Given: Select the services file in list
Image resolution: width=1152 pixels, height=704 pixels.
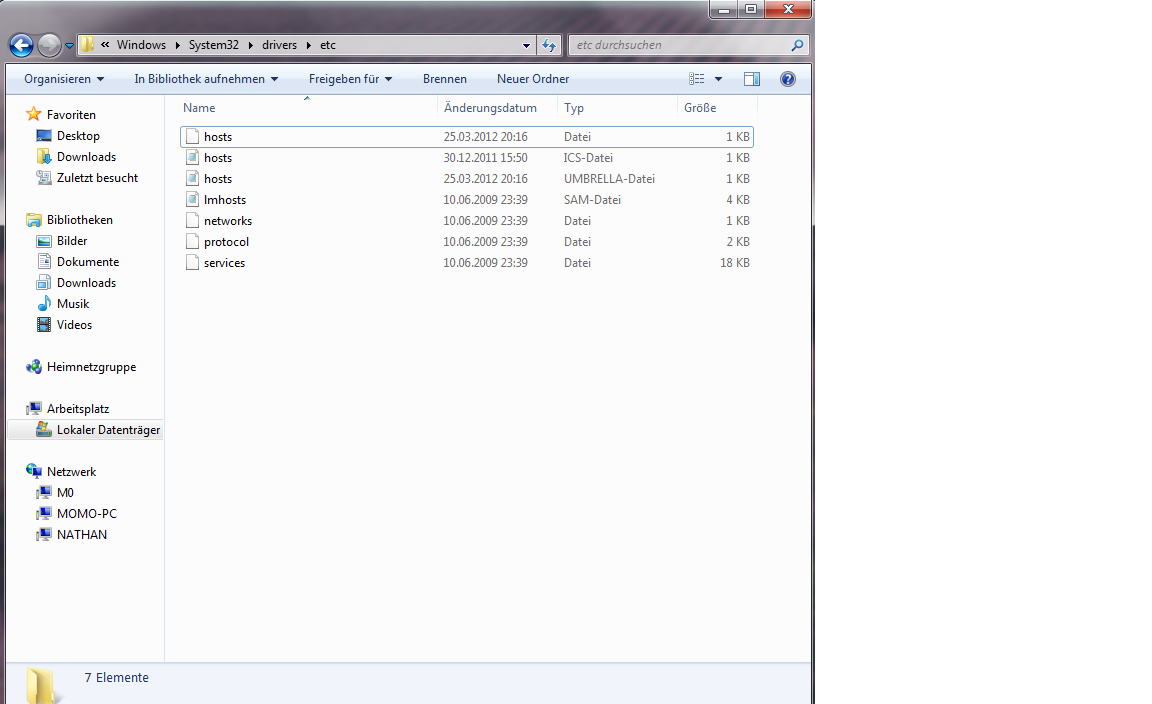Looking at the screenshot, I should [224, 263].
